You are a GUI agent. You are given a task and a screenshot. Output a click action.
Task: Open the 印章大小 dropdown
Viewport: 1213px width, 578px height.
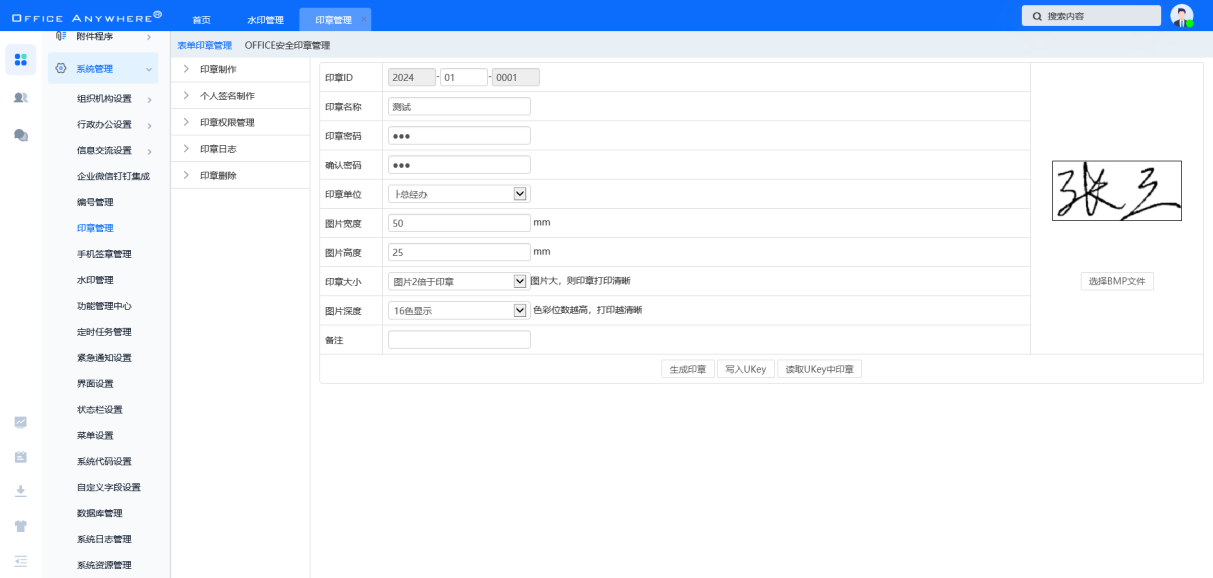tap(519, 282)
